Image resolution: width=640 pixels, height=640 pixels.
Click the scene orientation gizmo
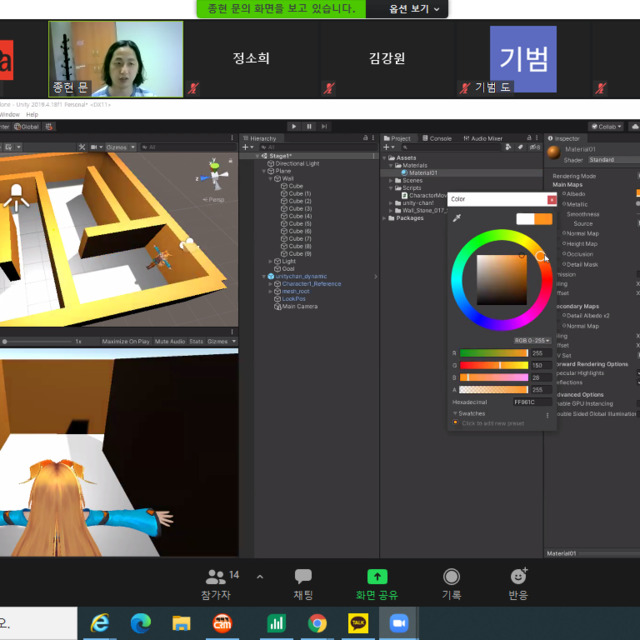(x=214, y=176)
